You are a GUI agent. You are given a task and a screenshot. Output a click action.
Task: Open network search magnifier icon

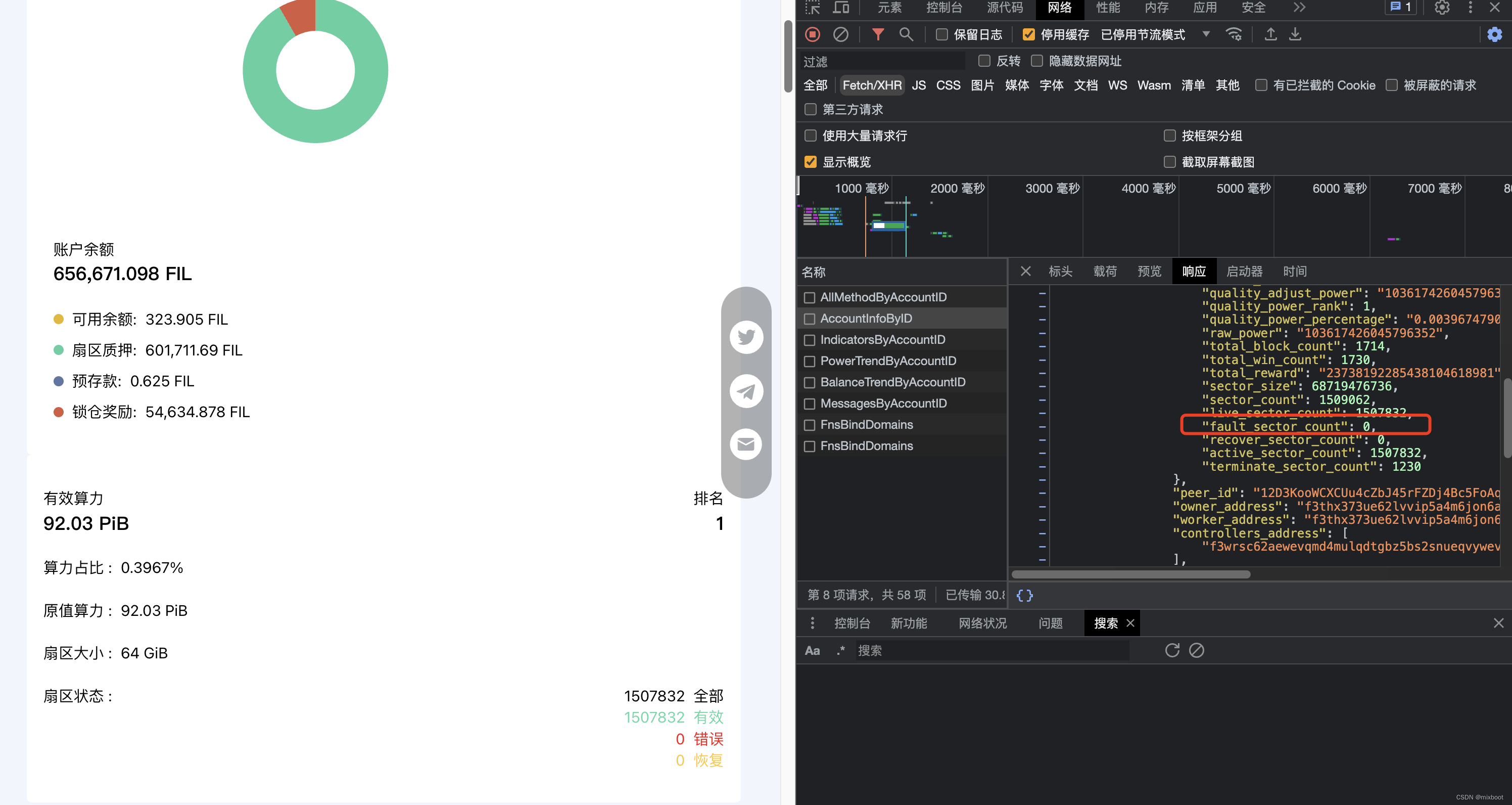point(906,35)
